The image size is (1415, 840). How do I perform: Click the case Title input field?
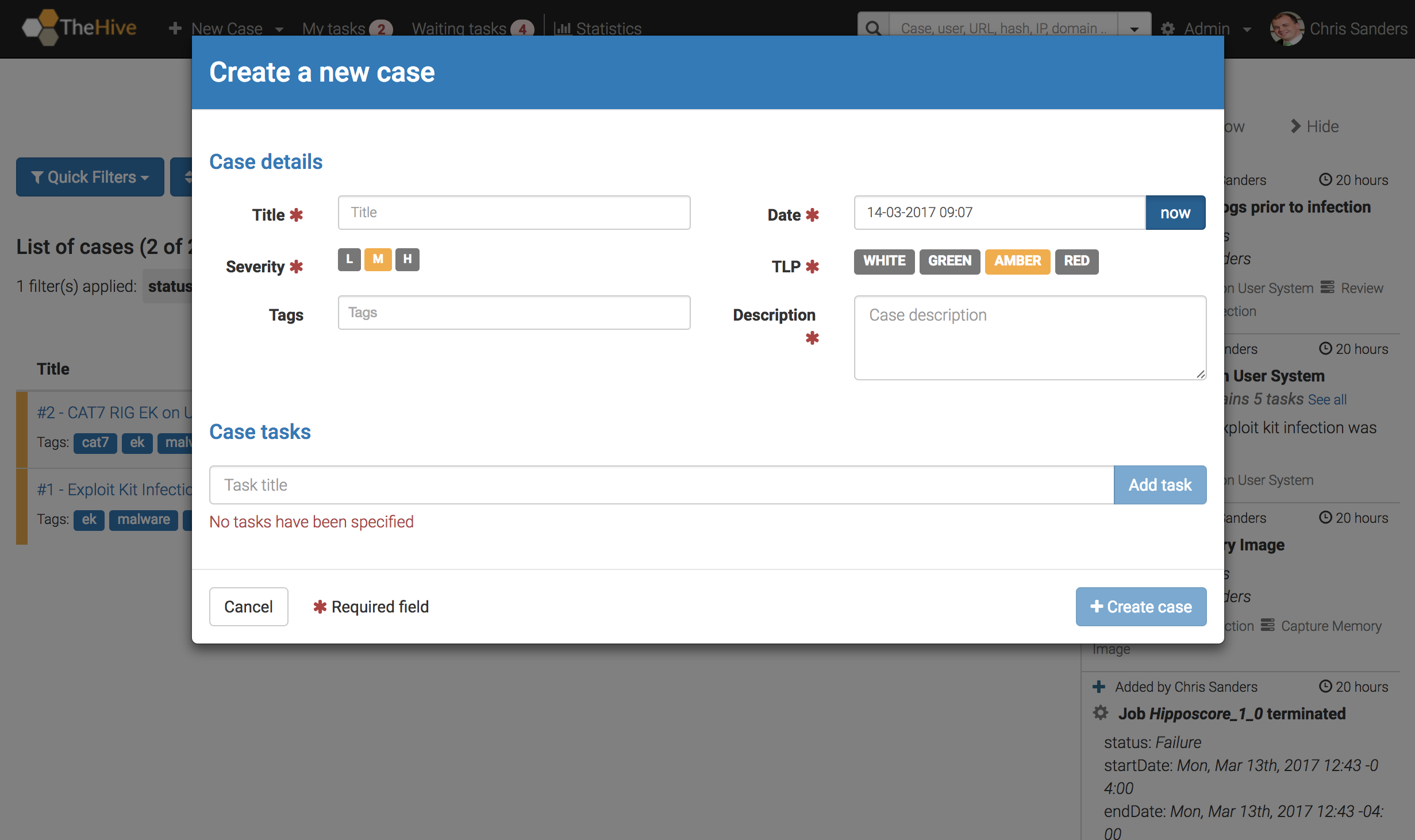click(x=514, y=212)
